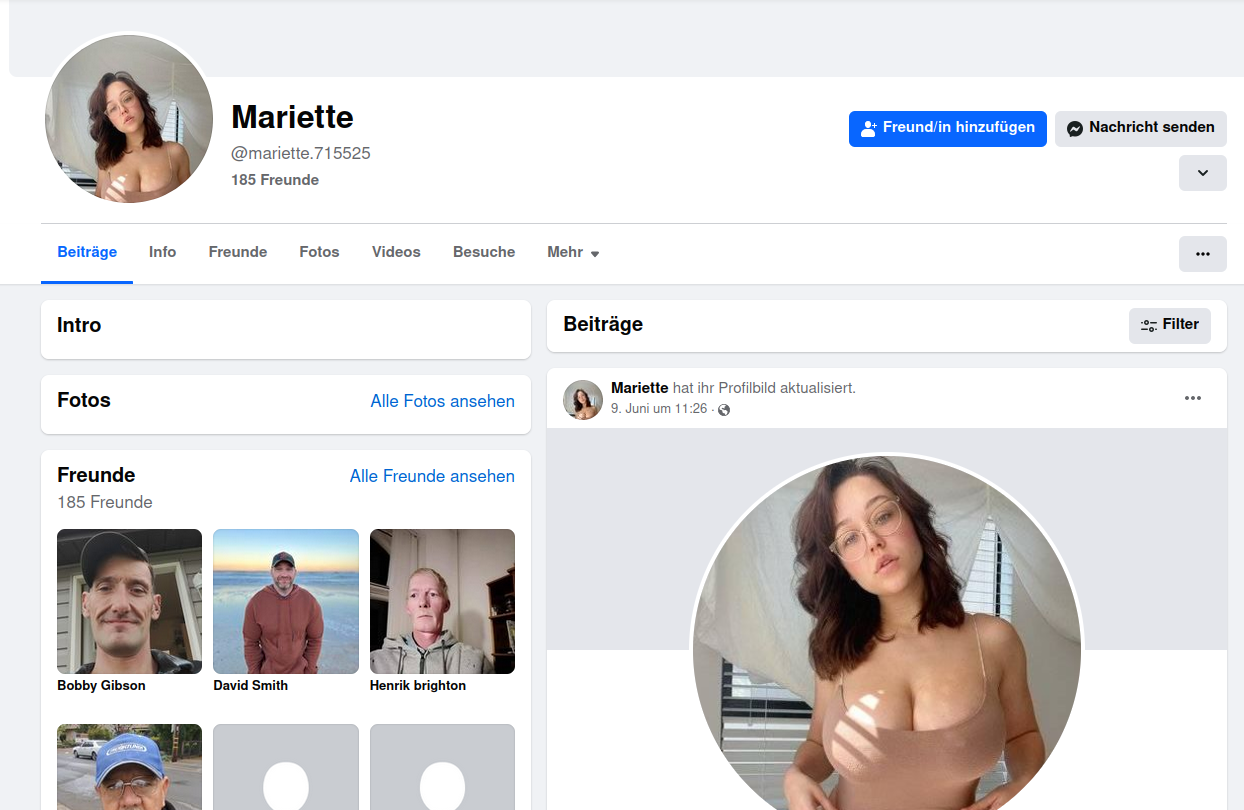1244x810 pixels.
Task: Click the 185 Freunde count in Freunde card
Action: [105, 502]
